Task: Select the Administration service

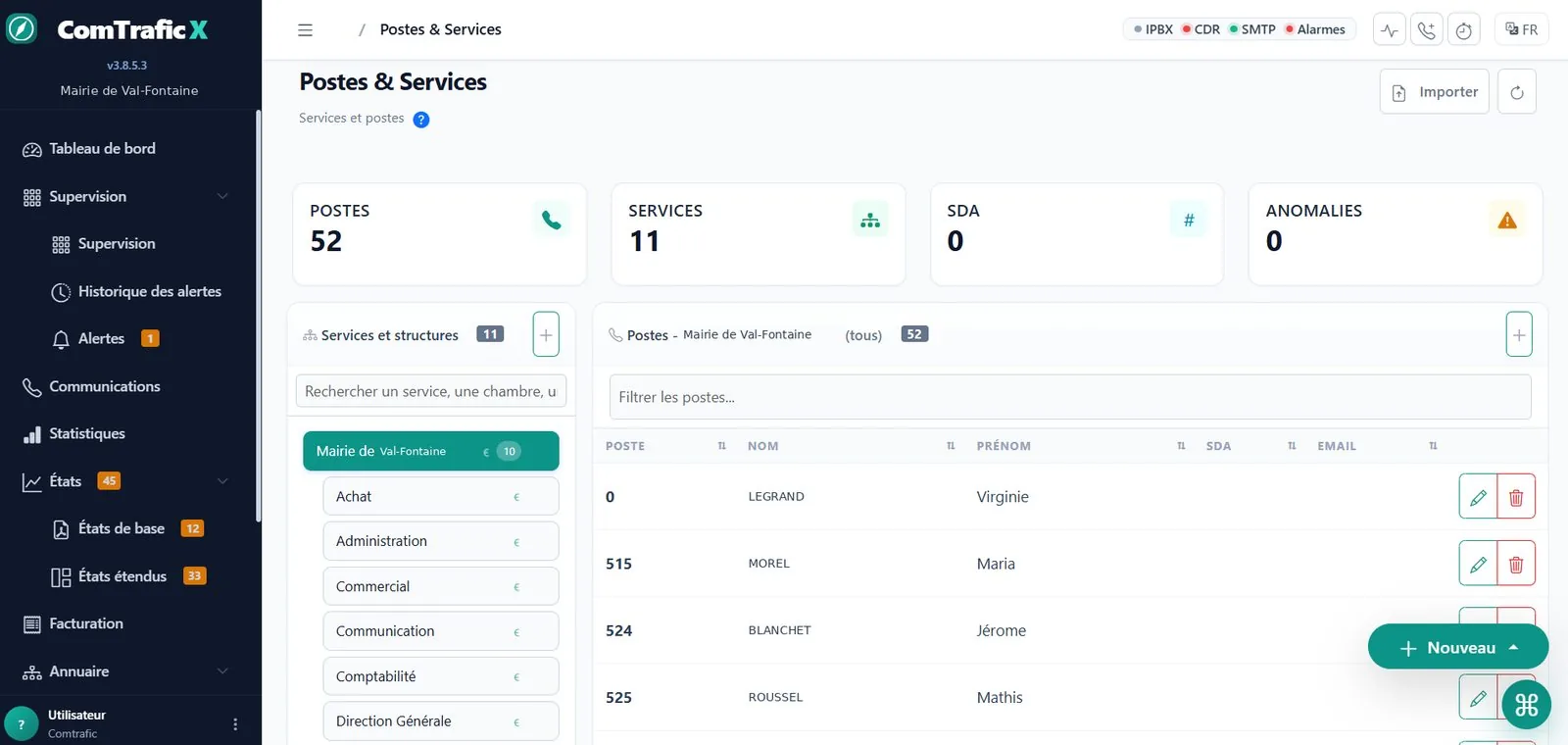Action: tap(441, 541)
